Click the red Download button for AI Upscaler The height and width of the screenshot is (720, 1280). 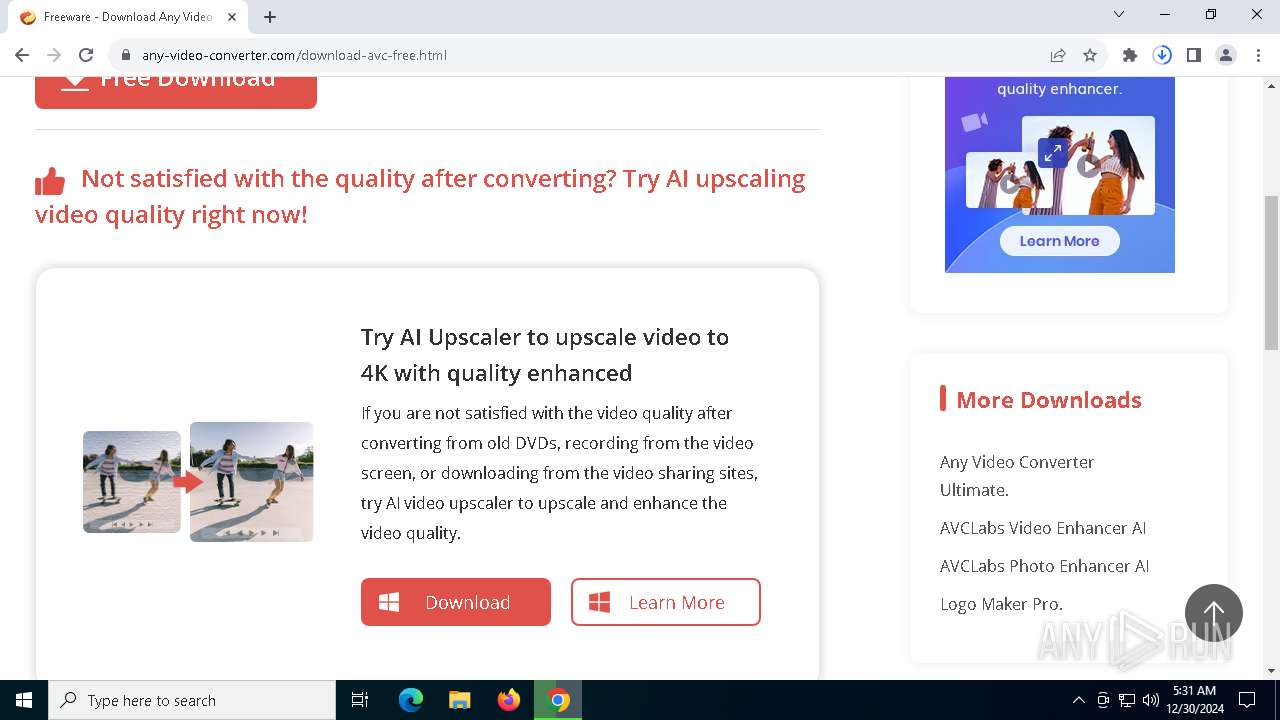456,602
